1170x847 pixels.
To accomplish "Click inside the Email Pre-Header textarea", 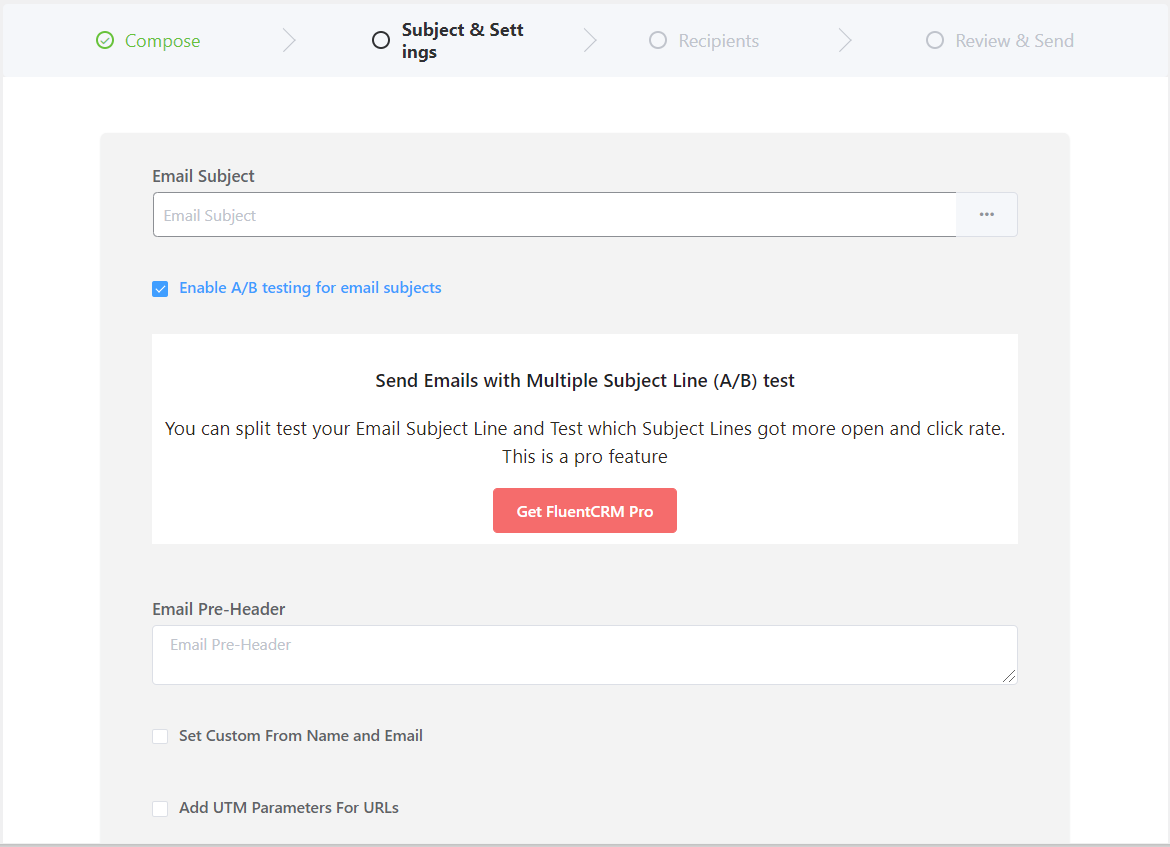I will (x=585, y=654).
